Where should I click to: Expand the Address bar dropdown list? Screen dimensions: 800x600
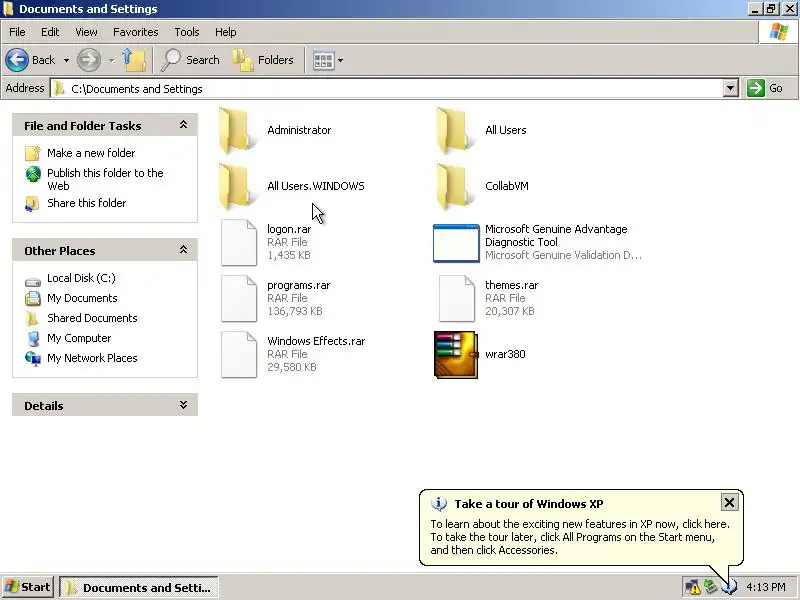point(731,88)
